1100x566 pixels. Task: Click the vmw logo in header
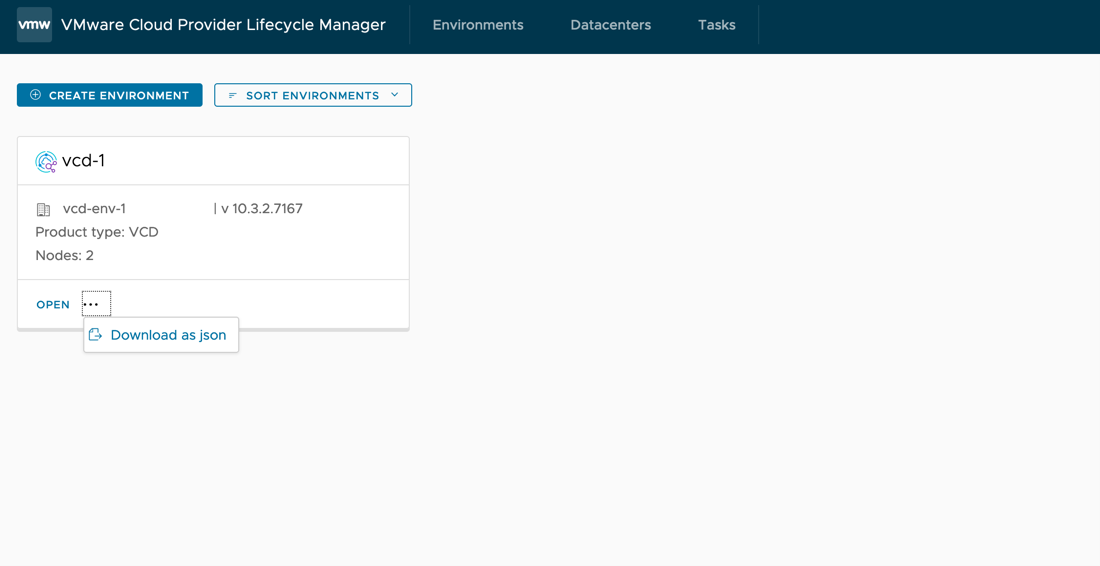[x=34, y=25]
